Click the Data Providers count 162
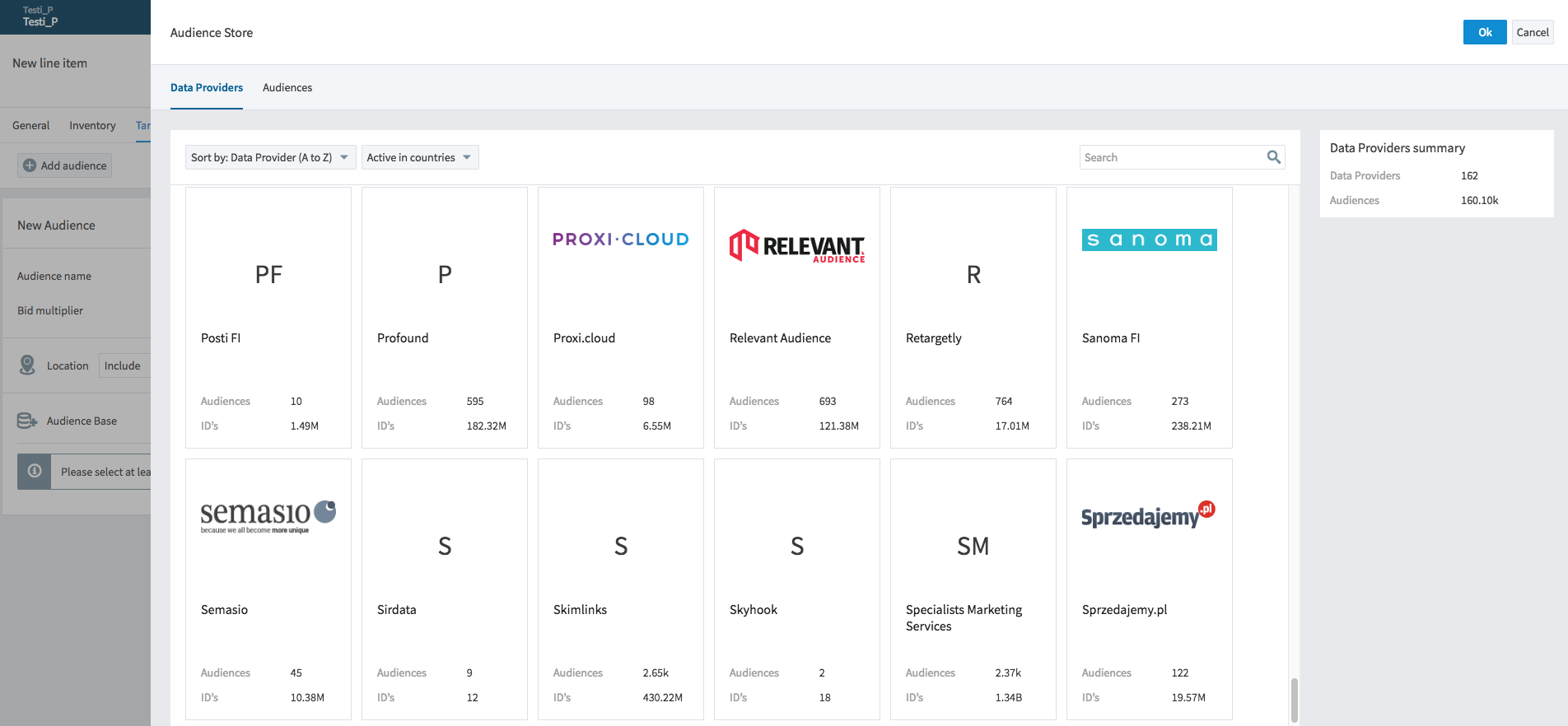This screenshot has height=726, width=1568. 1469,176
